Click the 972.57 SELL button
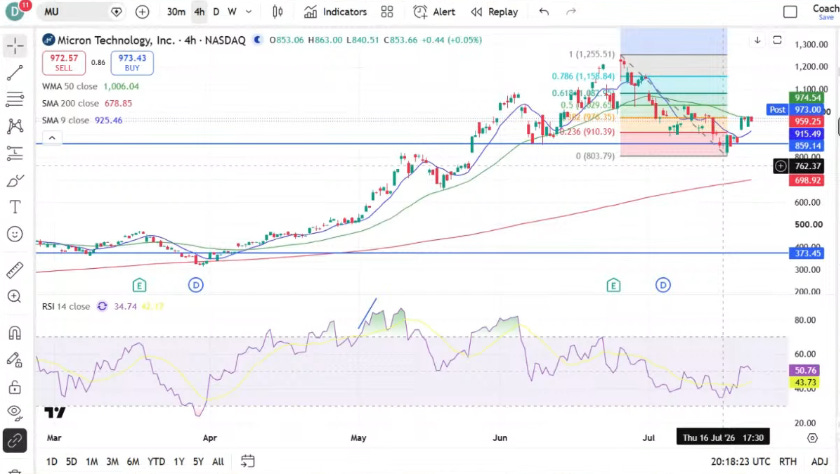This screenshot has height=474, width=840. (64, 63)
